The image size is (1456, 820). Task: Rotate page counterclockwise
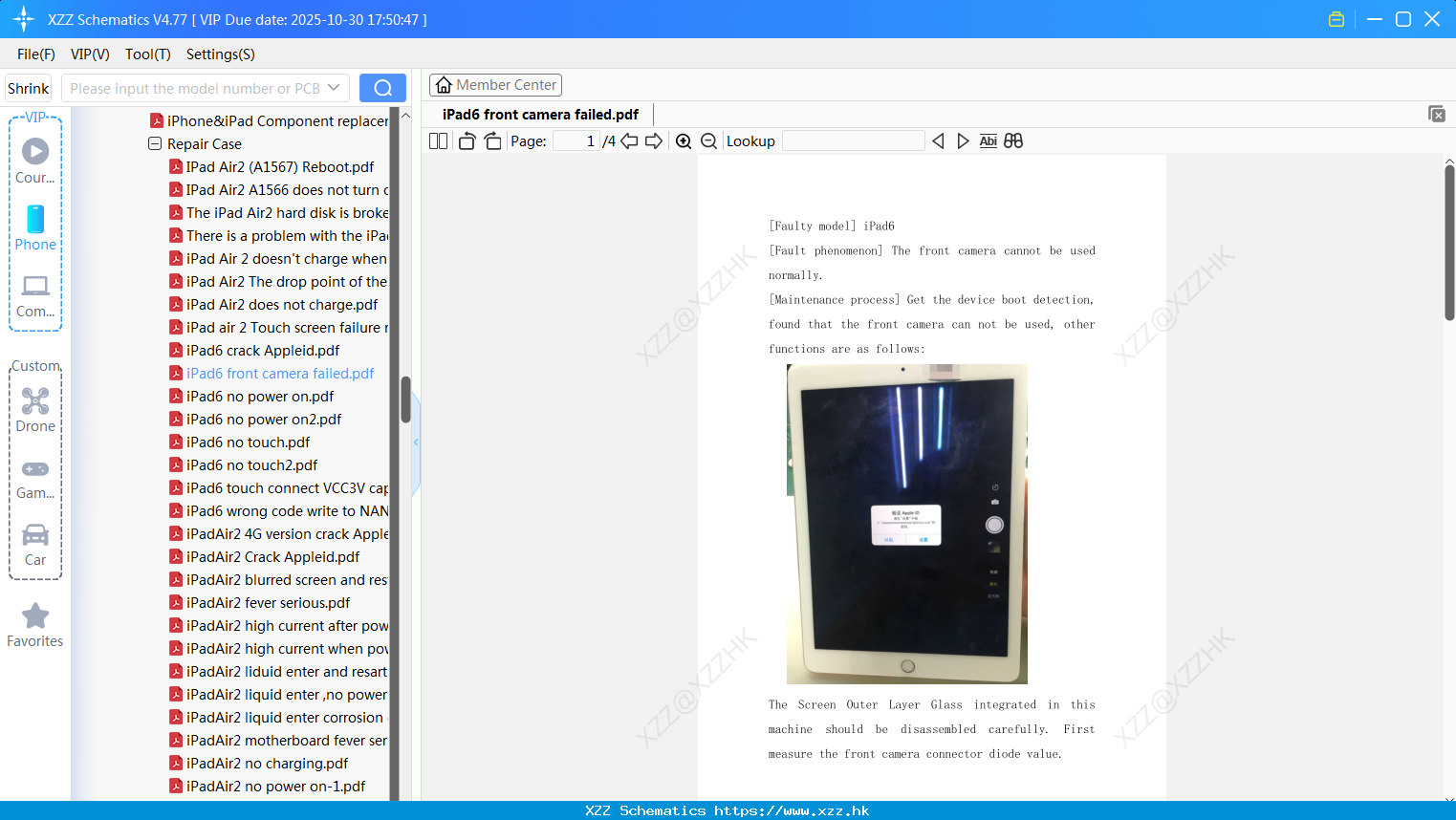coord(467,140)
